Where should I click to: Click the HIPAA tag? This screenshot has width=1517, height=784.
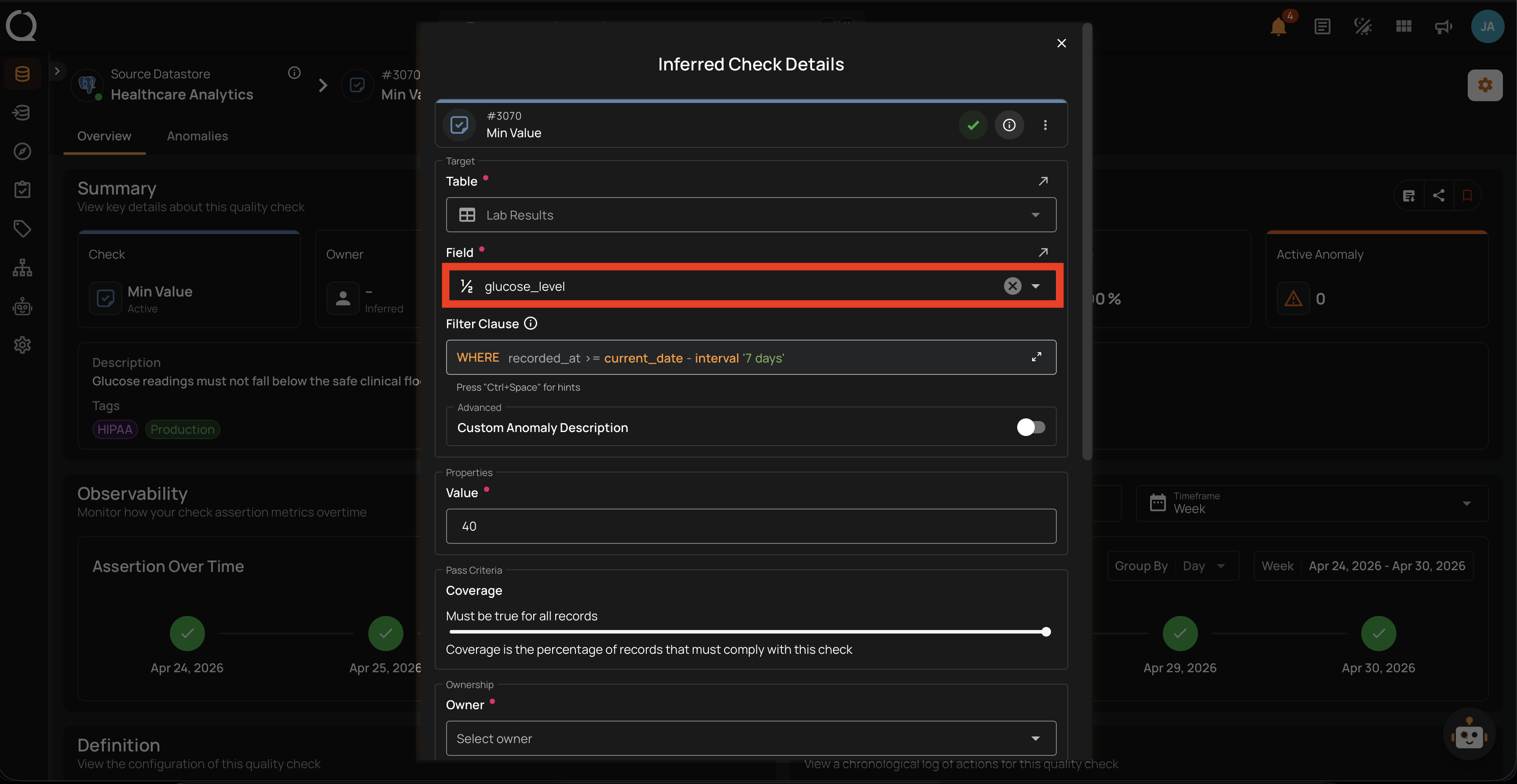pos(115,429)
